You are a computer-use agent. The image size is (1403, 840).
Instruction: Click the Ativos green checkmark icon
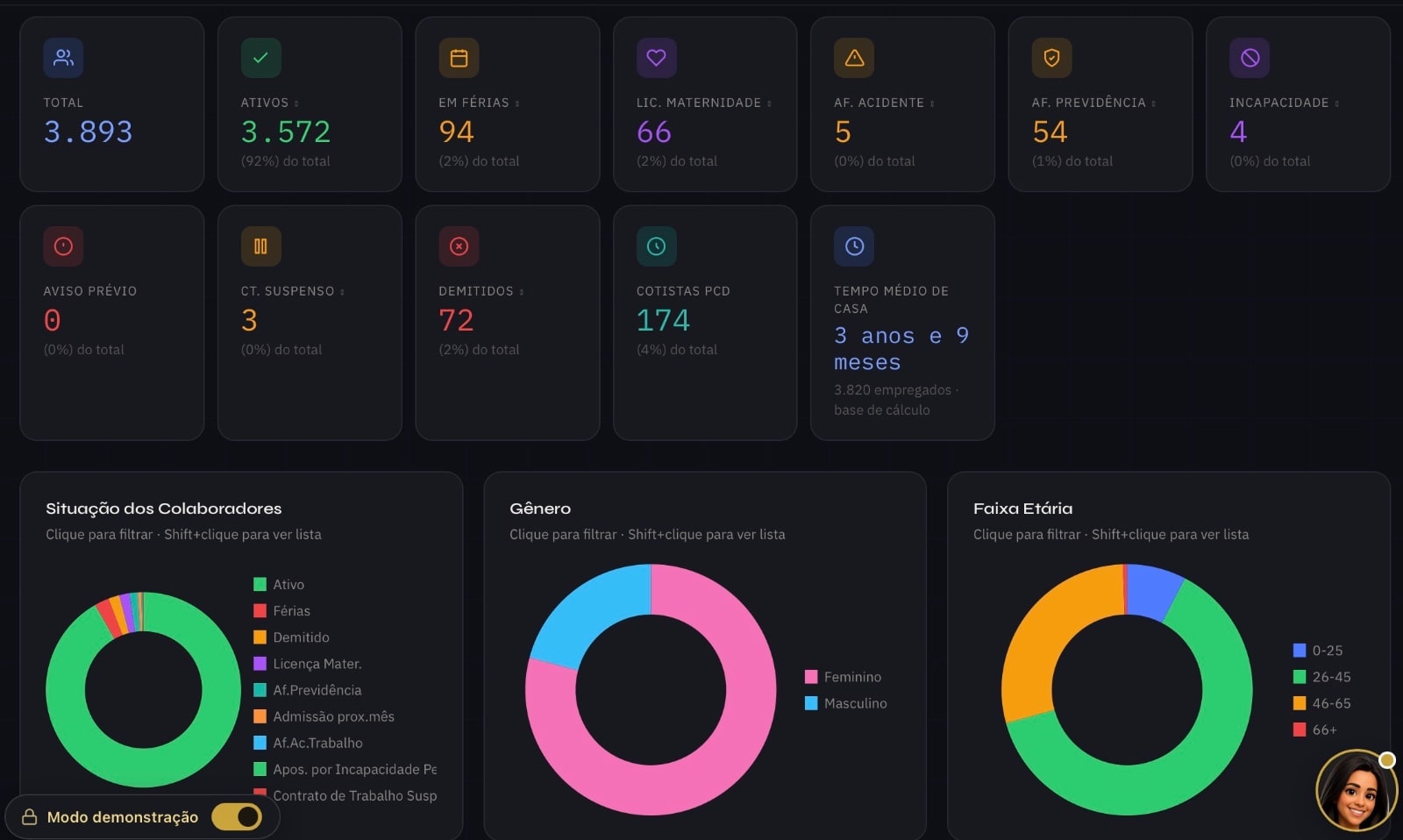(260, 58)
